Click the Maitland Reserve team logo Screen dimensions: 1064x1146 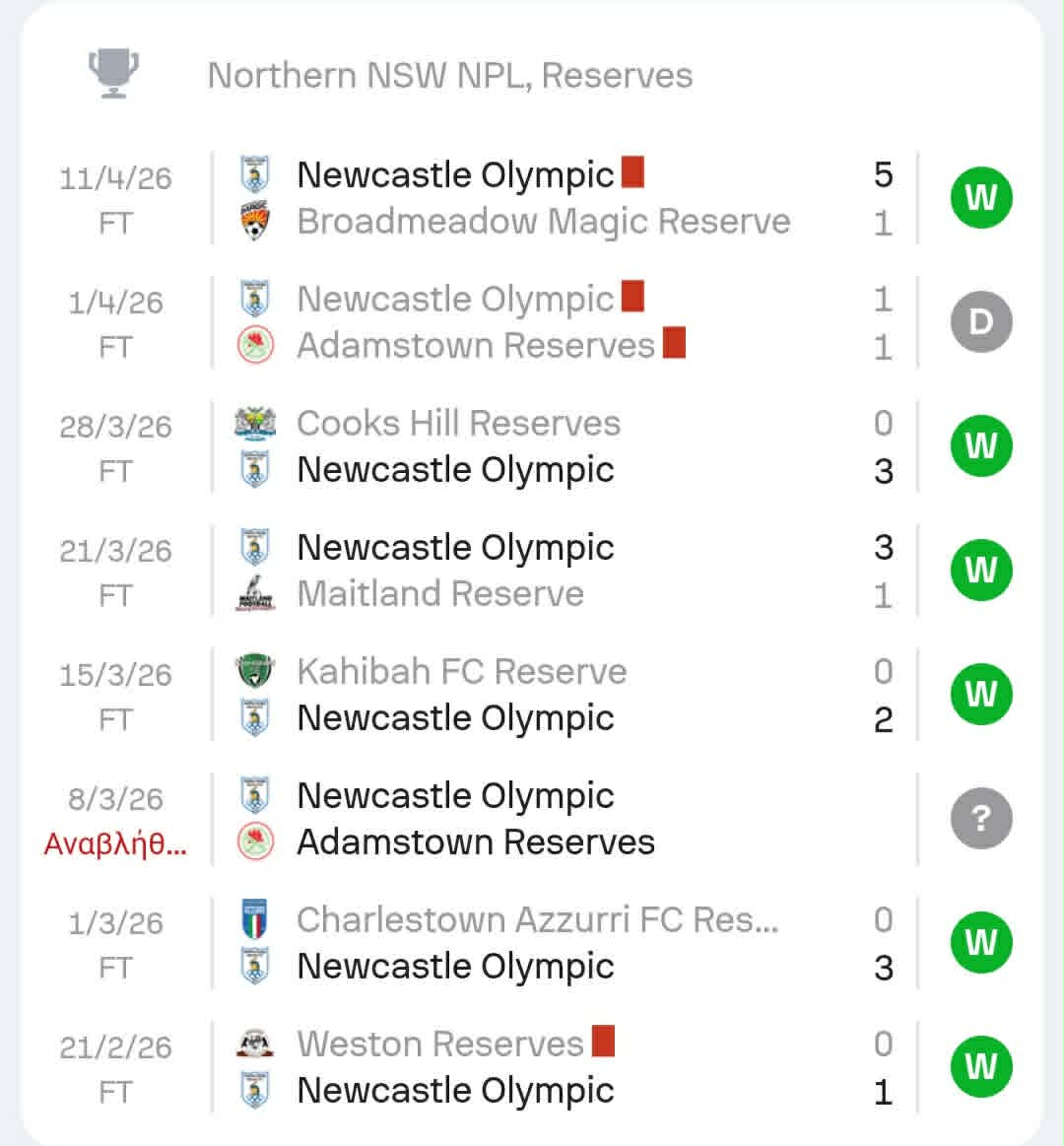pyautogui.click(x=255, y=593)
